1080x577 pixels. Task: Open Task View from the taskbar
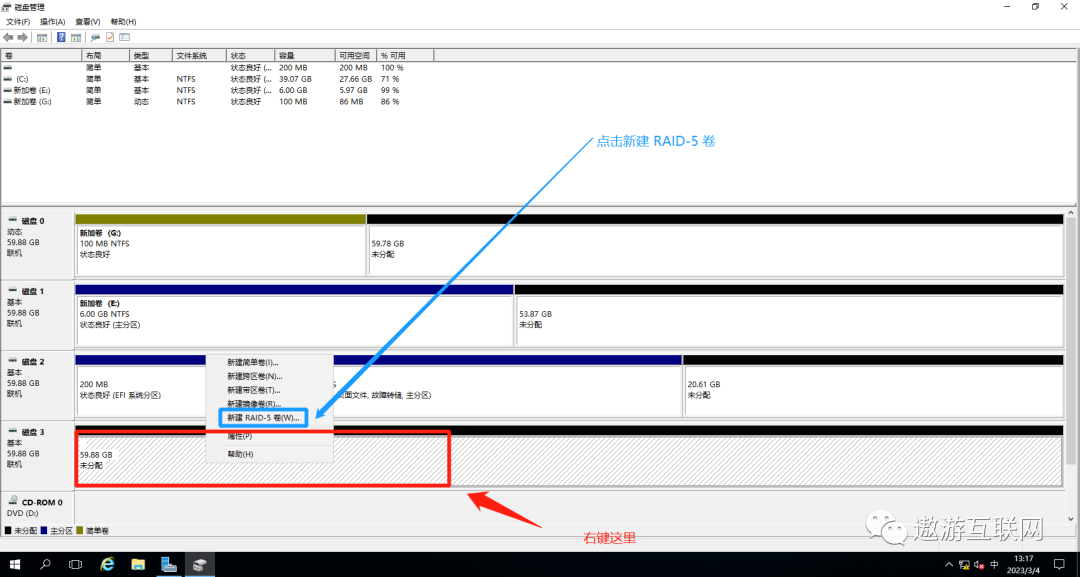pyautogui.click(x=76, y=565)
